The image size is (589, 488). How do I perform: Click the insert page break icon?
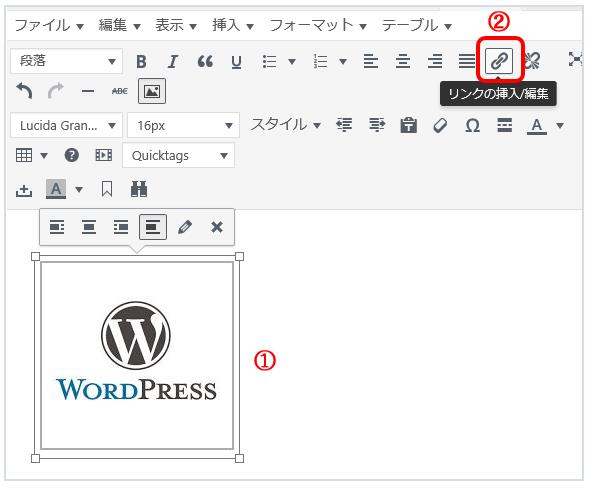click(24, 190)
